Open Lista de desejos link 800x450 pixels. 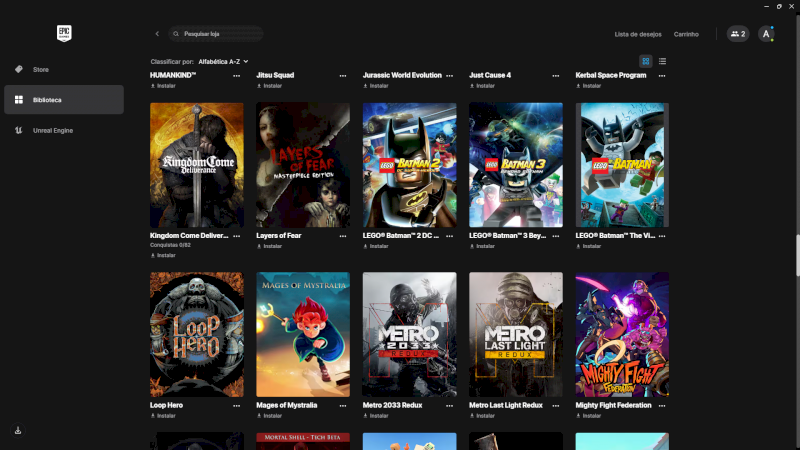click(638, 34)
